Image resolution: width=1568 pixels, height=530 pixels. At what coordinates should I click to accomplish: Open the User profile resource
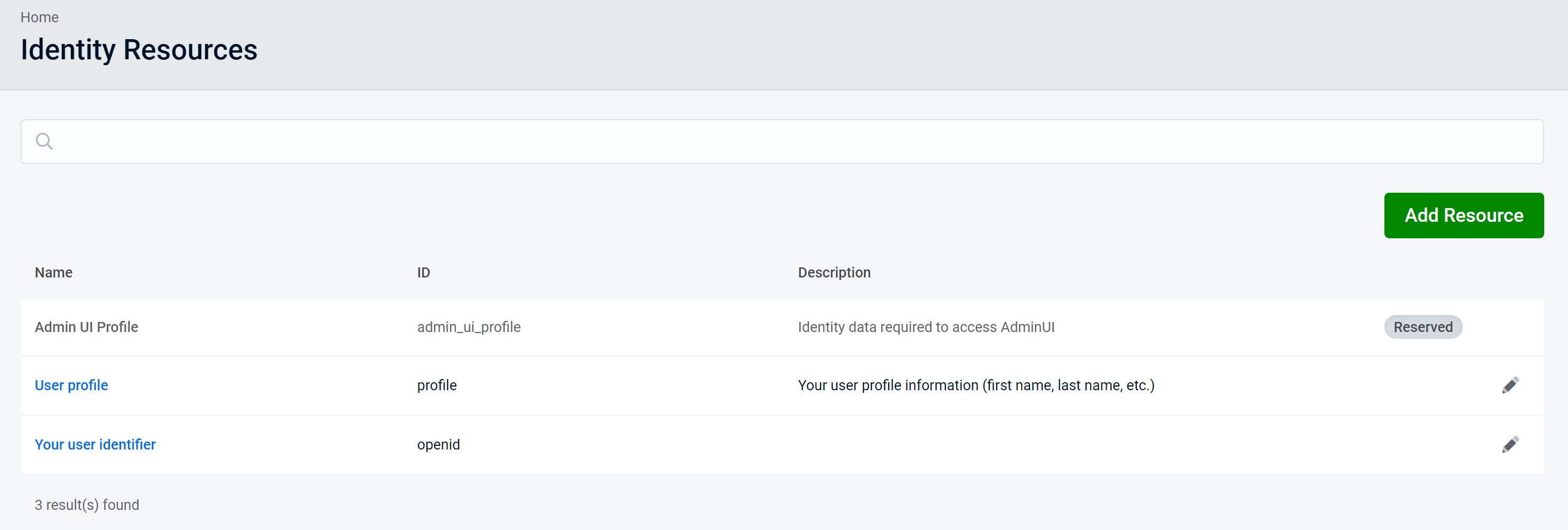point(70,384)
